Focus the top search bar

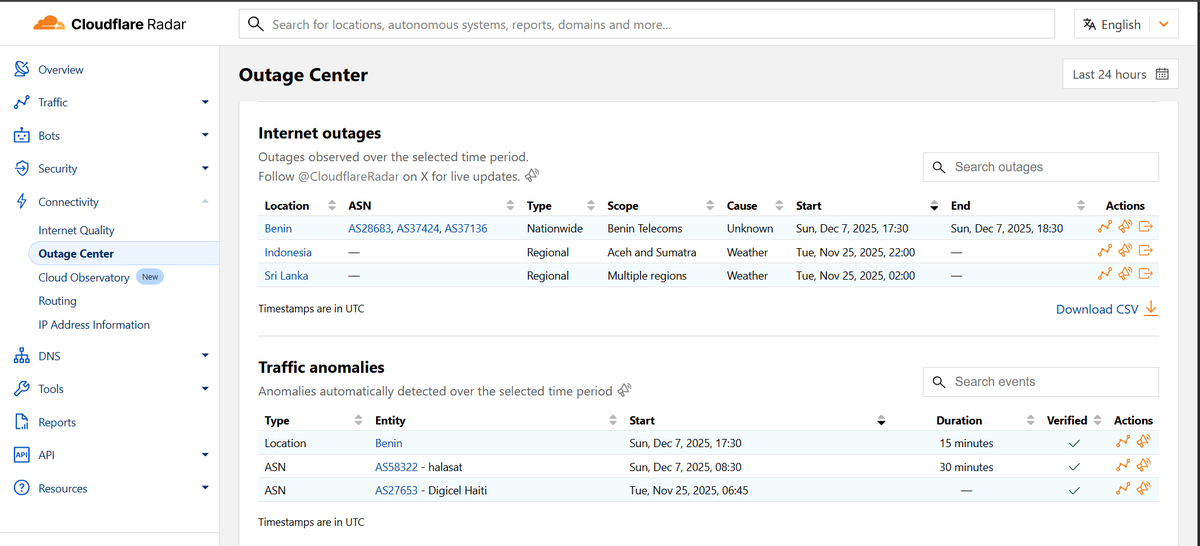(x=646, y=24)
